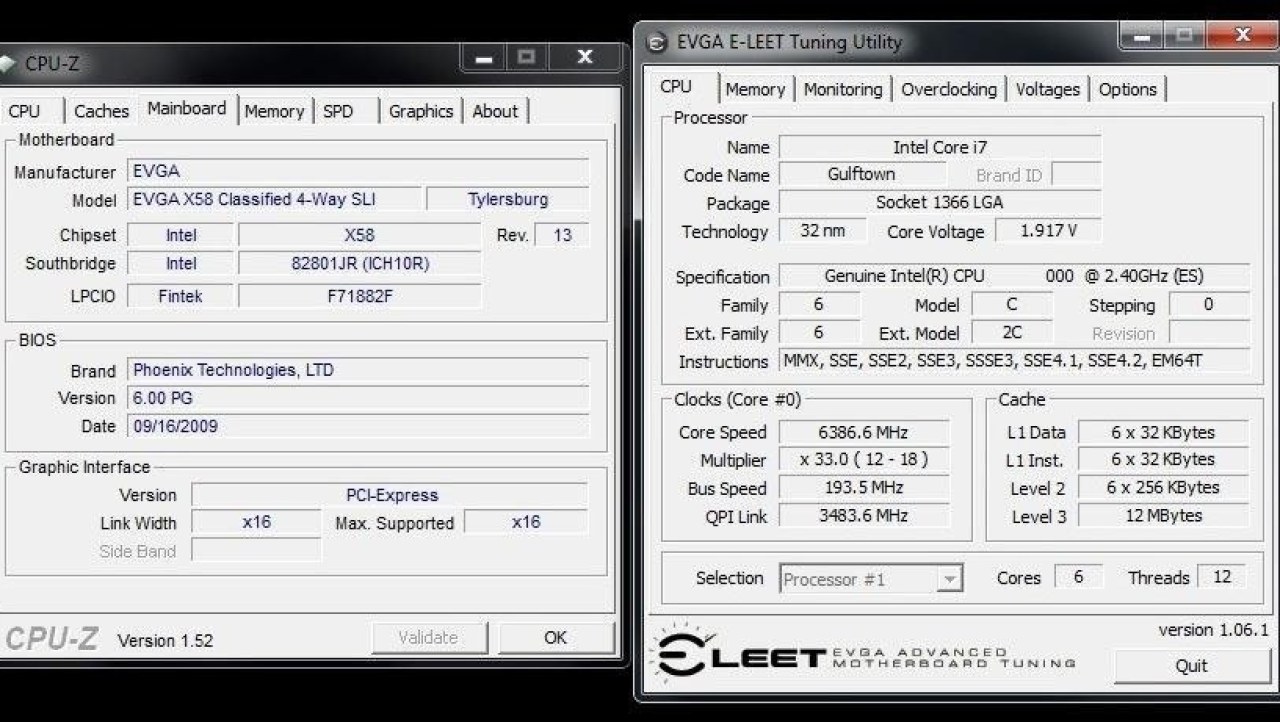Quit the EVGA E-LEET utility
1280x722 pixels.
tap(1191, 666)
